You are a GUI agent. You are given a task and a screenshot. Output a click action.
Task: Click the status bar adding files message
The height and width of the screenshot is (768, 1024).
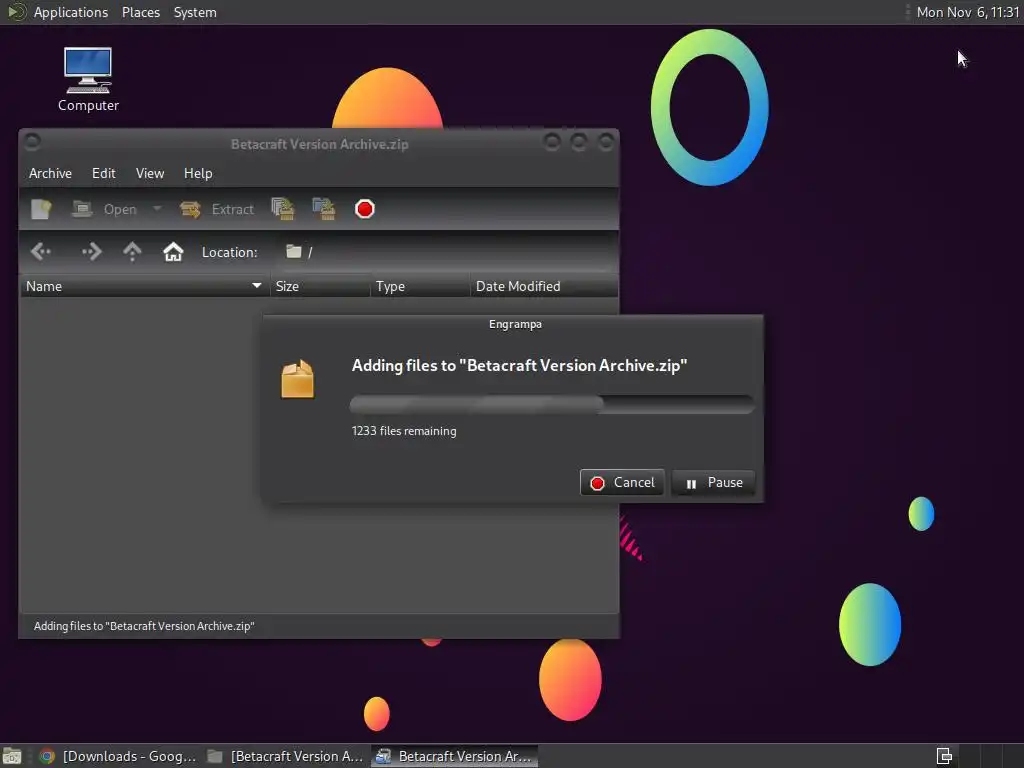144,626
